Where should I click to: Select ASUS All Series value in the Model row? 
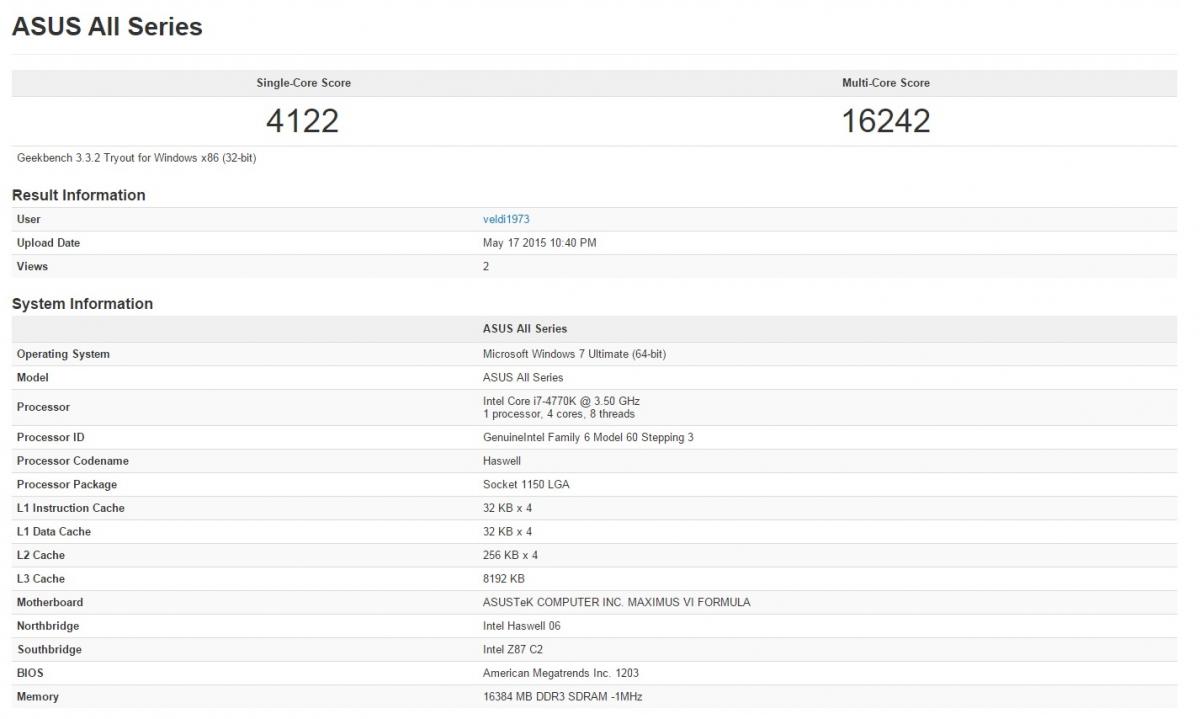click(x=523, y=378)
